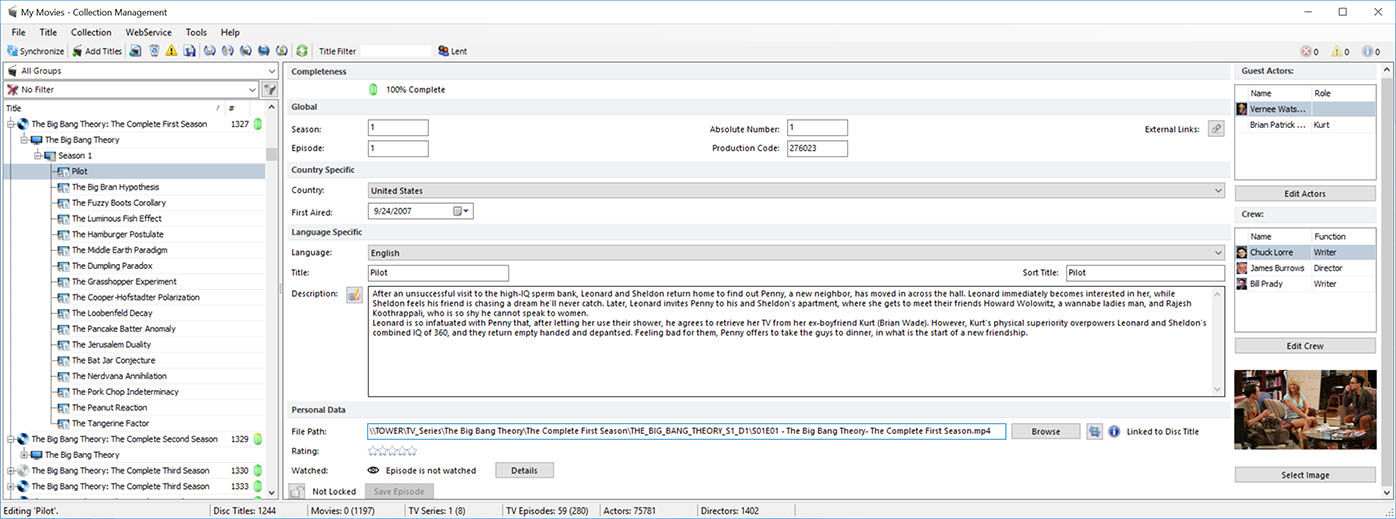The image size is (1396, 519).
Task: Open the Collection menu
Action: [x=91, y=33]
